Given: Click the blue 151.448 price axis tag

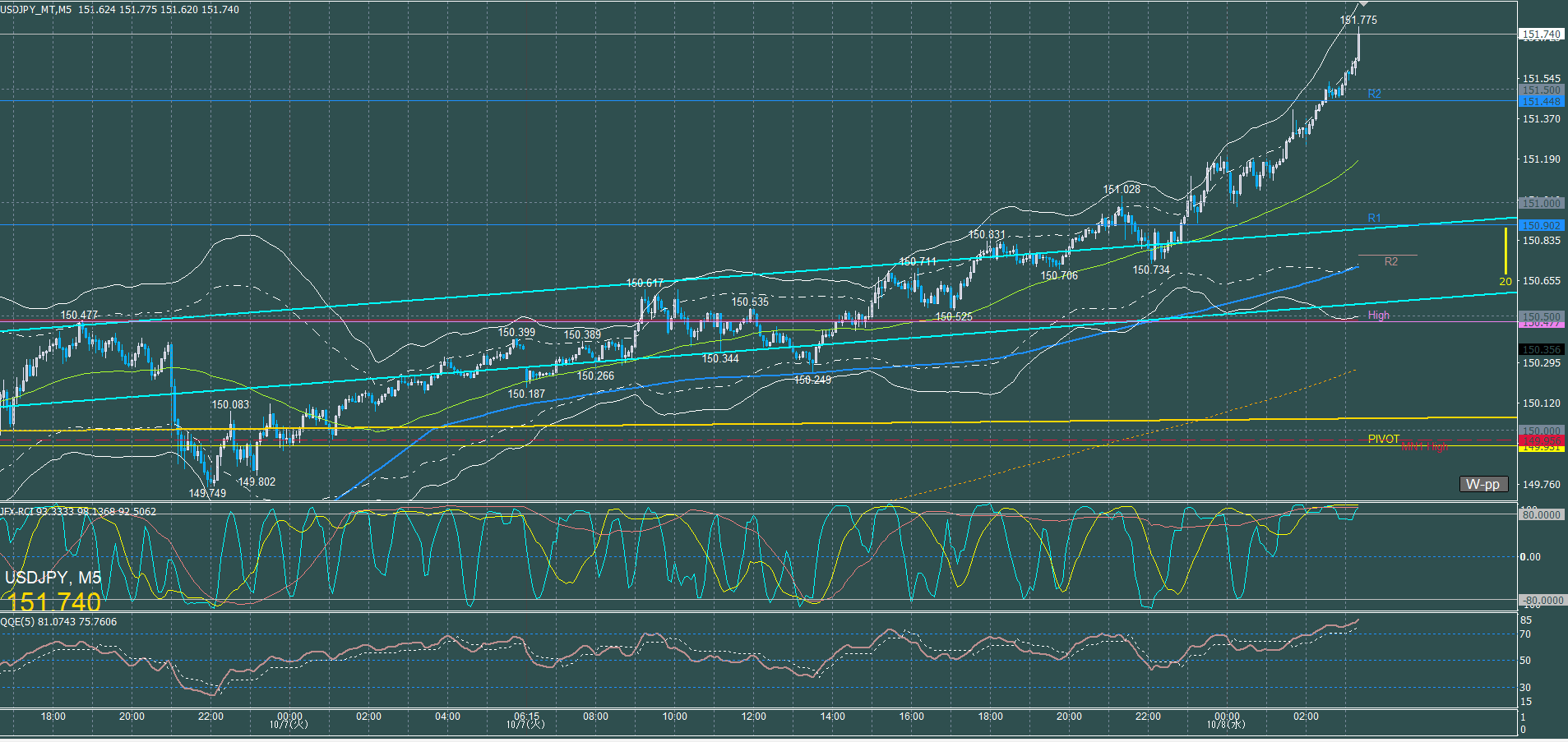Looking at the screenshot, I should point(1540,101).
